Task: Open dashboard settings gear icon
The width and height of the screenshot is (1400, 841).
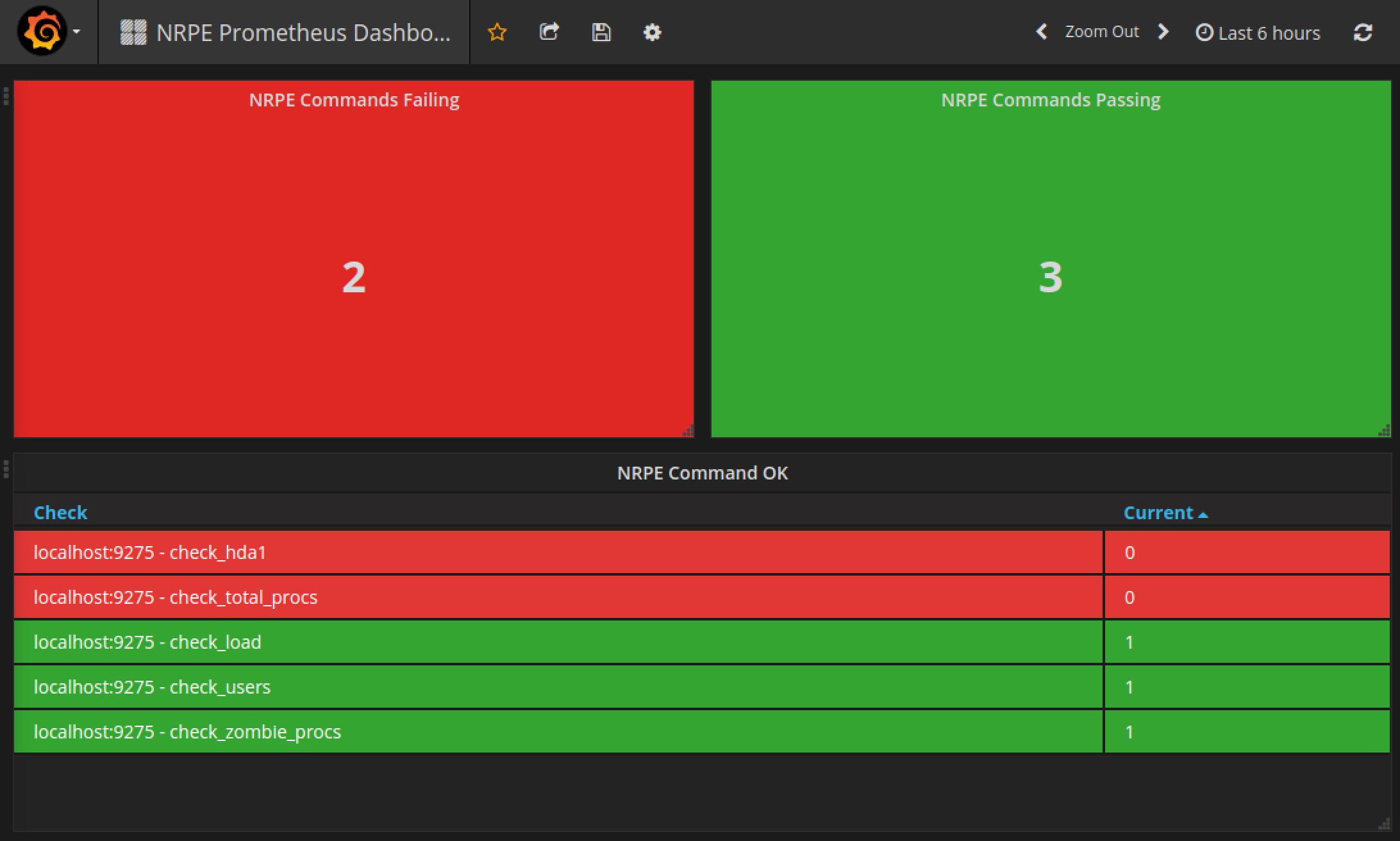Action: [x=652, y=32]
